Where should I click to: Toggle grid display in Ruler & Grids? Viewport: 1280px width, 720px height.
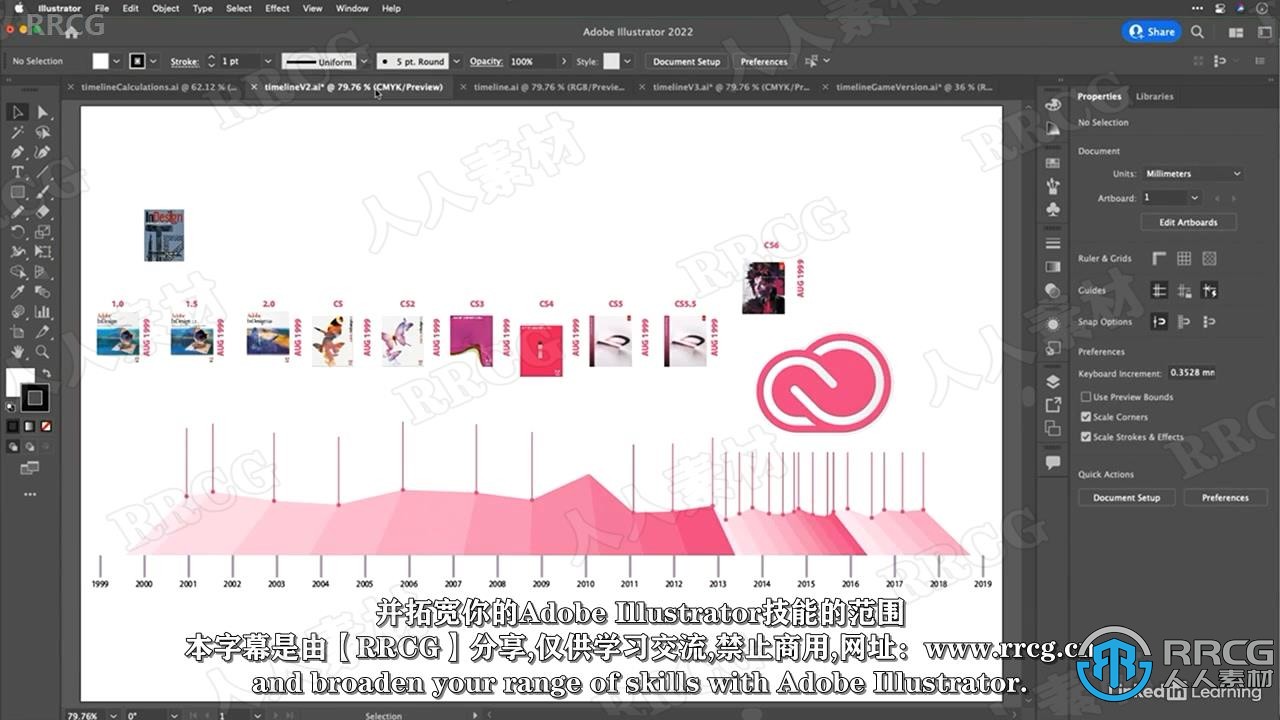point(1184,258)
